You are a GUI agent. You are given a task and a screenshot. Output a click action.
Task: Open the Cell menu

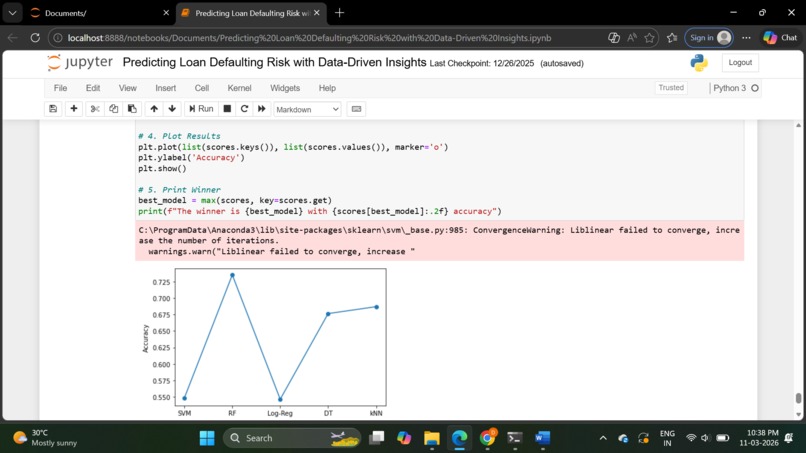coord(202,88)
